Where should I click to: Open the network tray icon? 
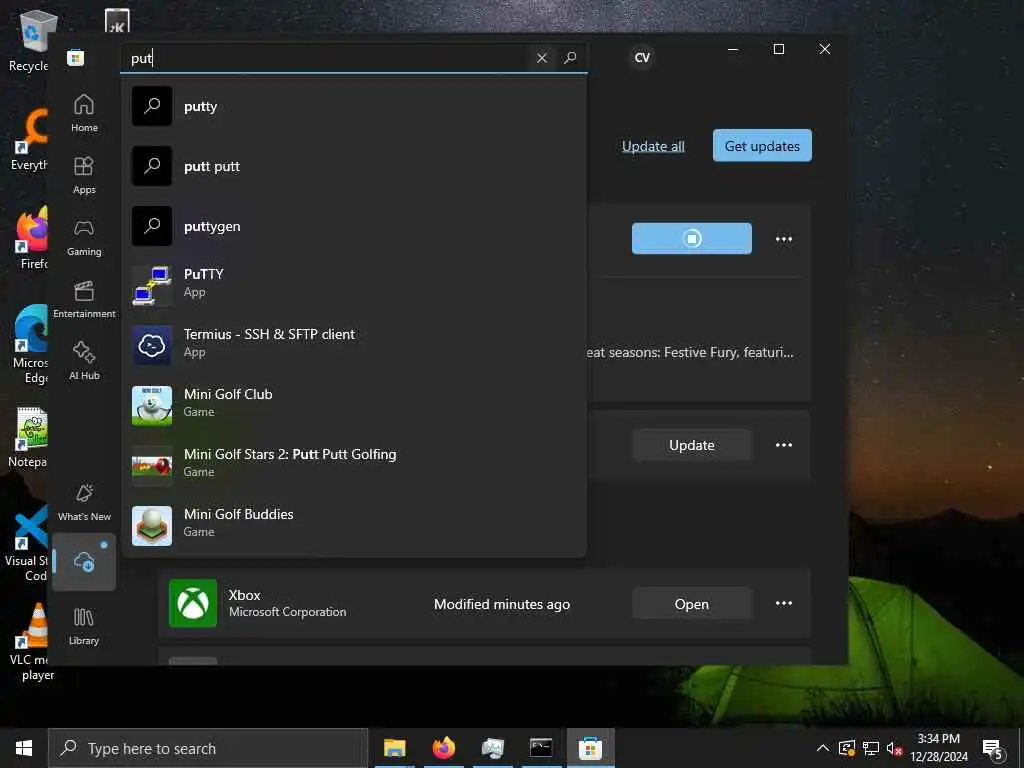[871, 748]
